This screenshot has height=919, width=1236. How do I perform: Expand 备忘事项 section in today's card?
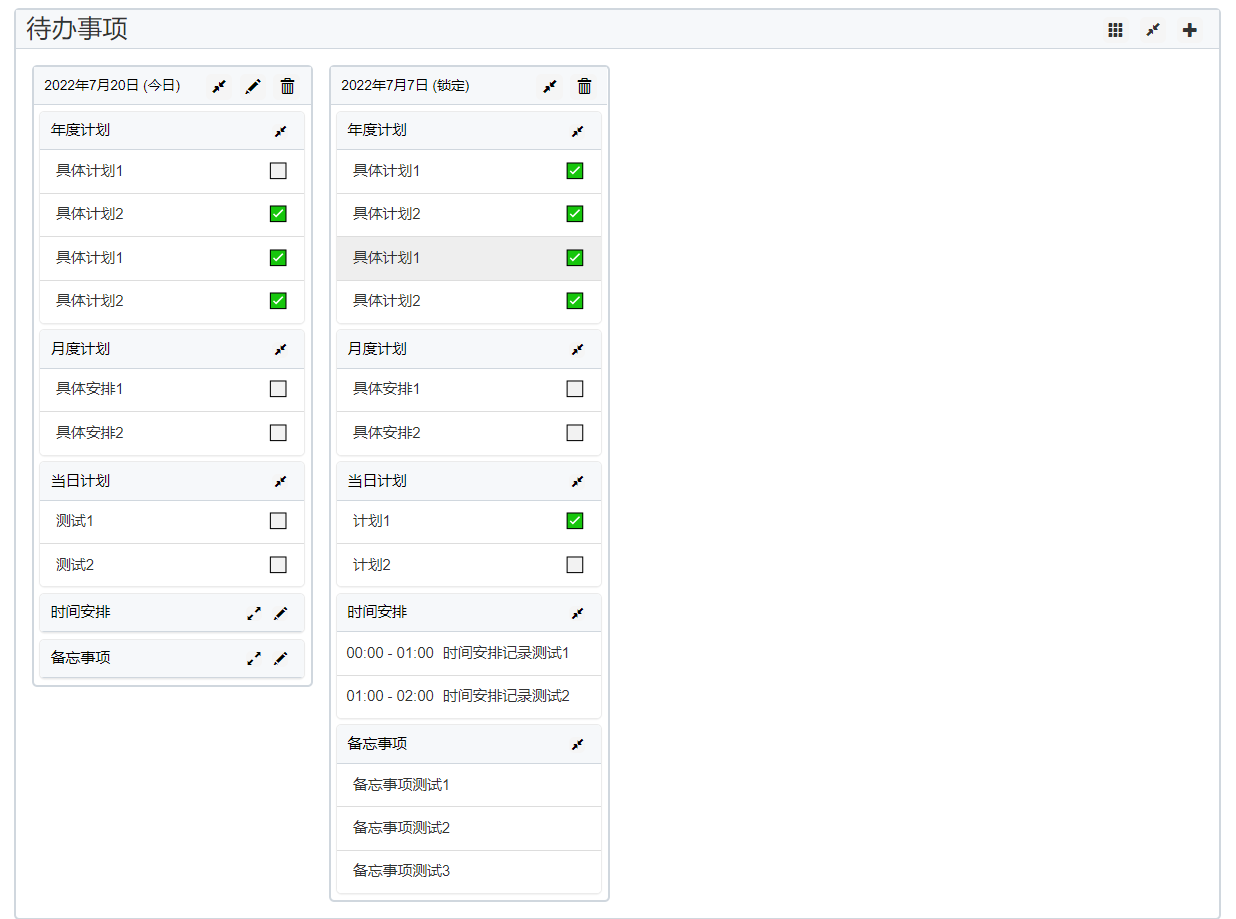click(254, 658)
